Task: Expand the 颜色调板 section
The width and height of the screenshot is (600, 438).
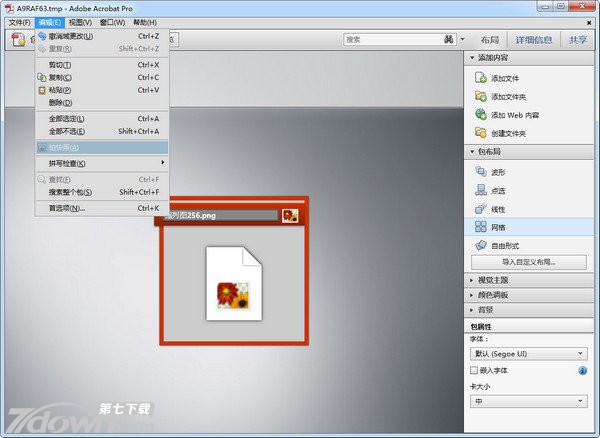Action: [529, 295]
